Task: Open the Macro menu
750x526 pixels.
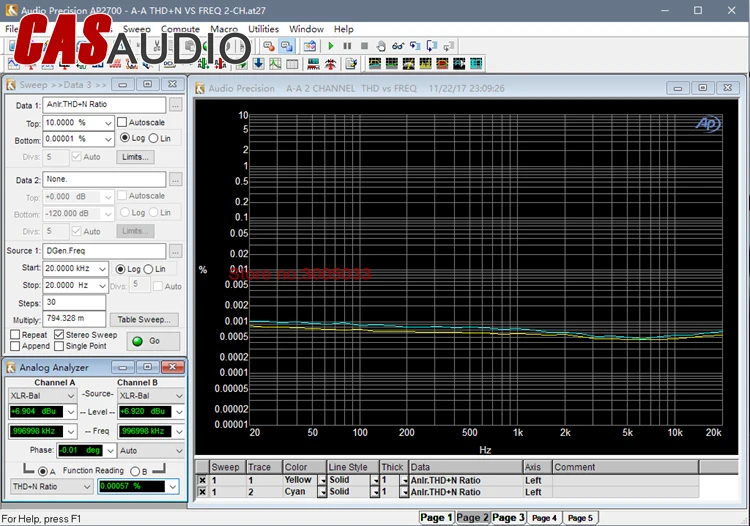Action: [224, 29]
